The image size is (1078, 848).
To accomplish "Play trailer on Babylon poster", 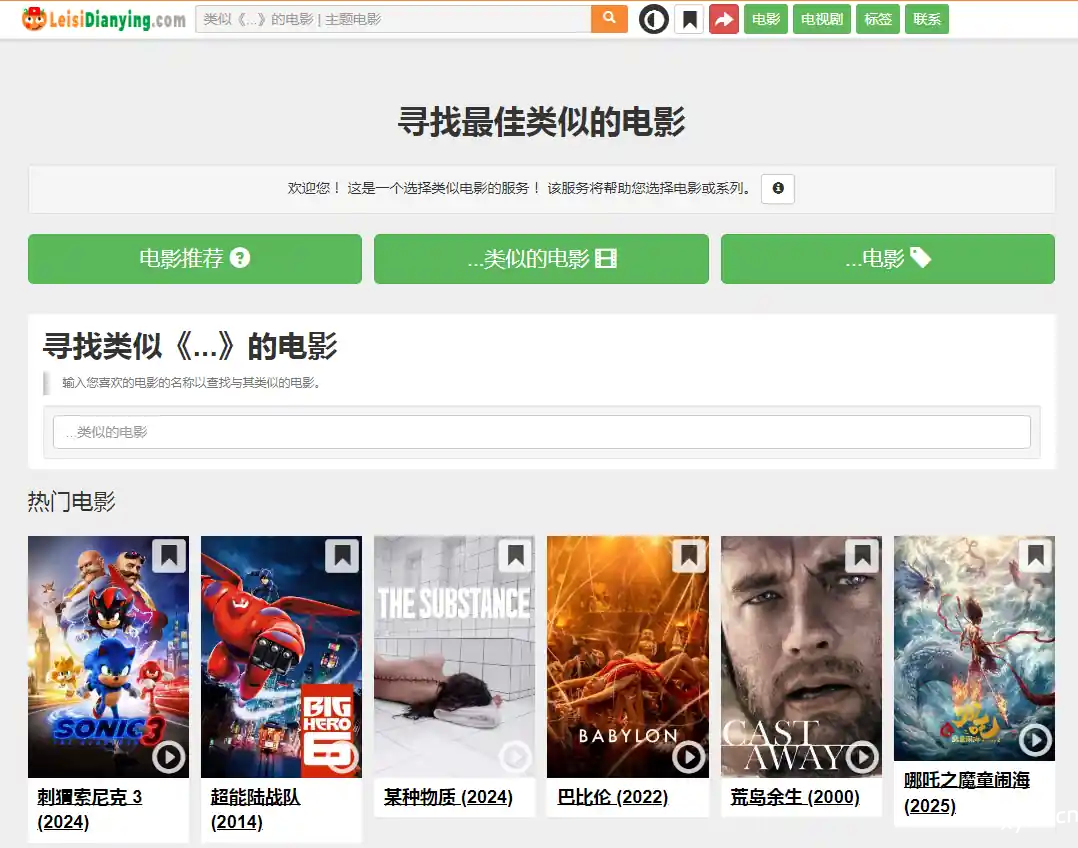I will pyautogui.click(x=688, y=757).
